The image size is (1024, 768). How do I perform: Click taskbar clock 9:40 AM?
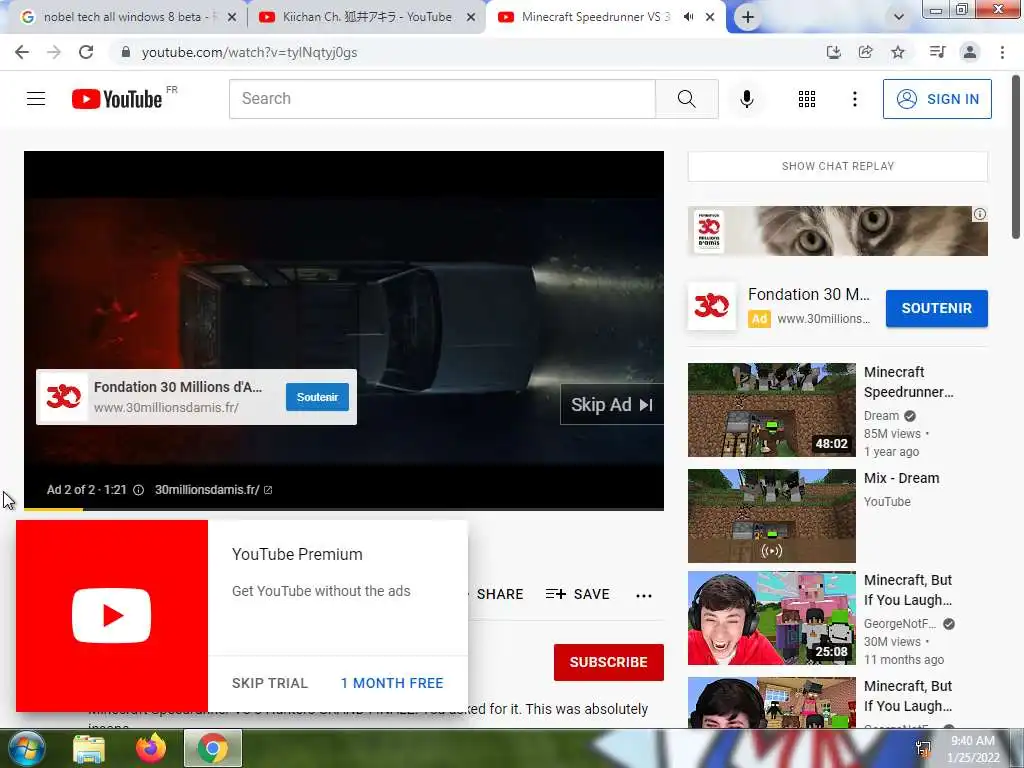973,749
